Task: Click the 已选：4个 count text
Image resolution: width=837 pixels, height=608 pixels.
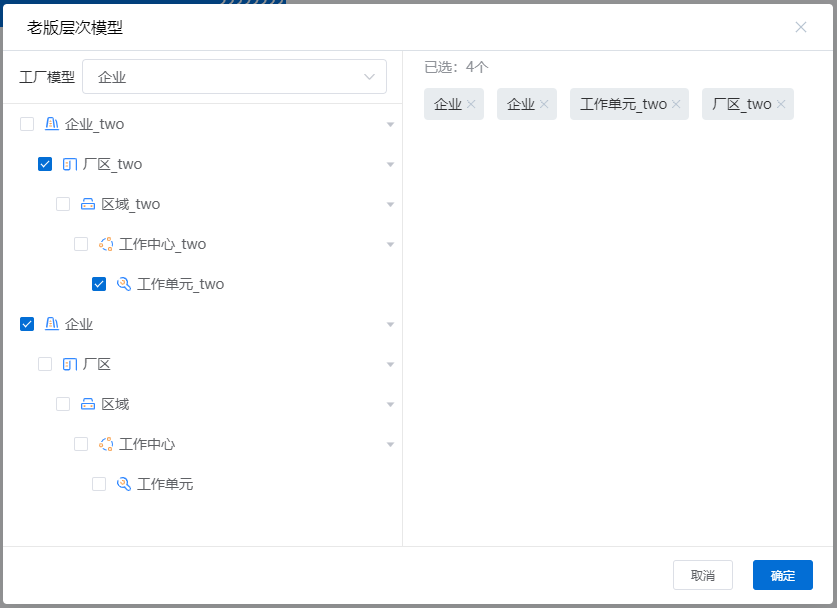Action: pos(456,67)
